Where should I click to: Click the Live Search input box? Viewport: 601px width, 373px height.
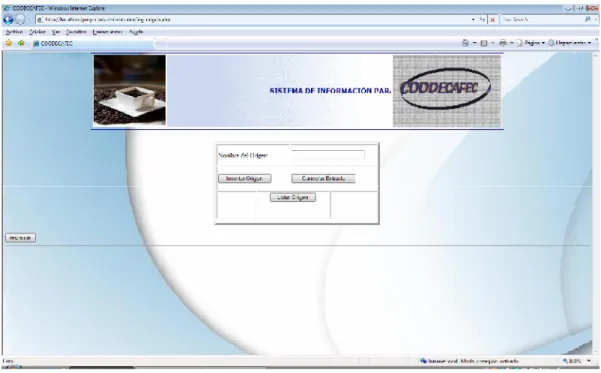[x=542, y=19]
